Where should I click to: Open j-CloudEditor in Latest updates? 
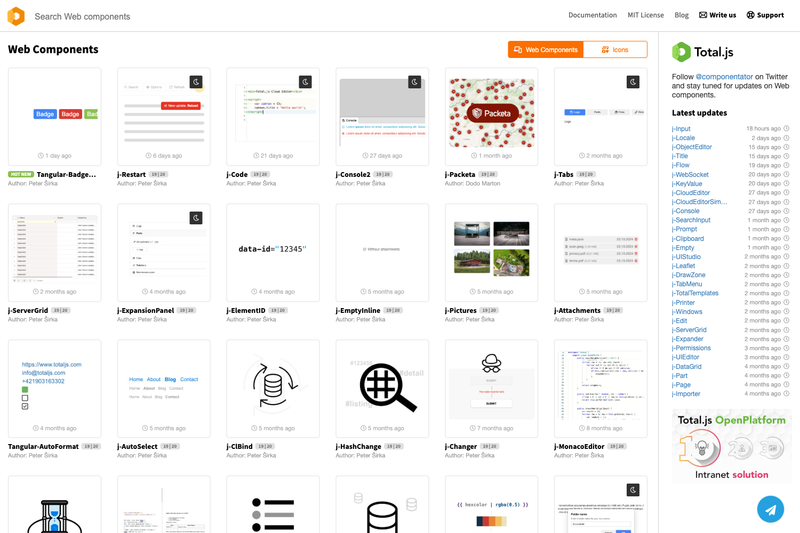click(691, 193)
